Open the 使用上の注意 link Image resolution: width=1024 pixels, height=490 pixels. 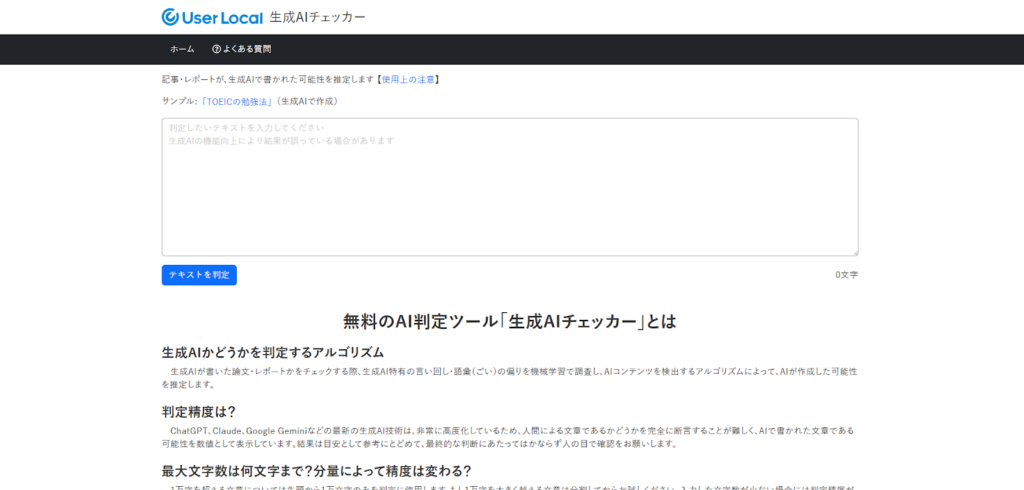(408, 78)
